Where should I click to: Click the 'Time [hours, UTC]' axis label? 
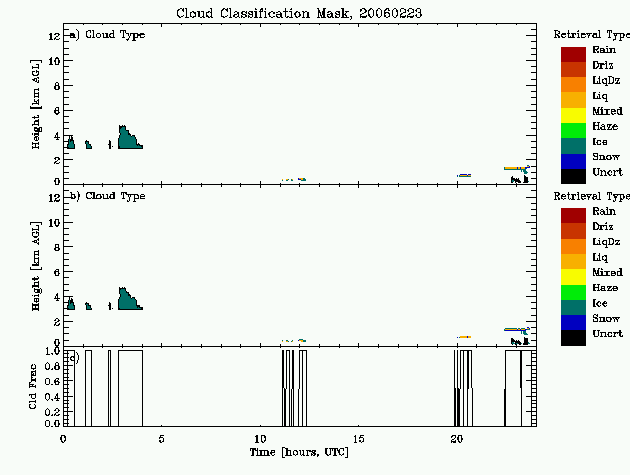click(x=299, y=452)
